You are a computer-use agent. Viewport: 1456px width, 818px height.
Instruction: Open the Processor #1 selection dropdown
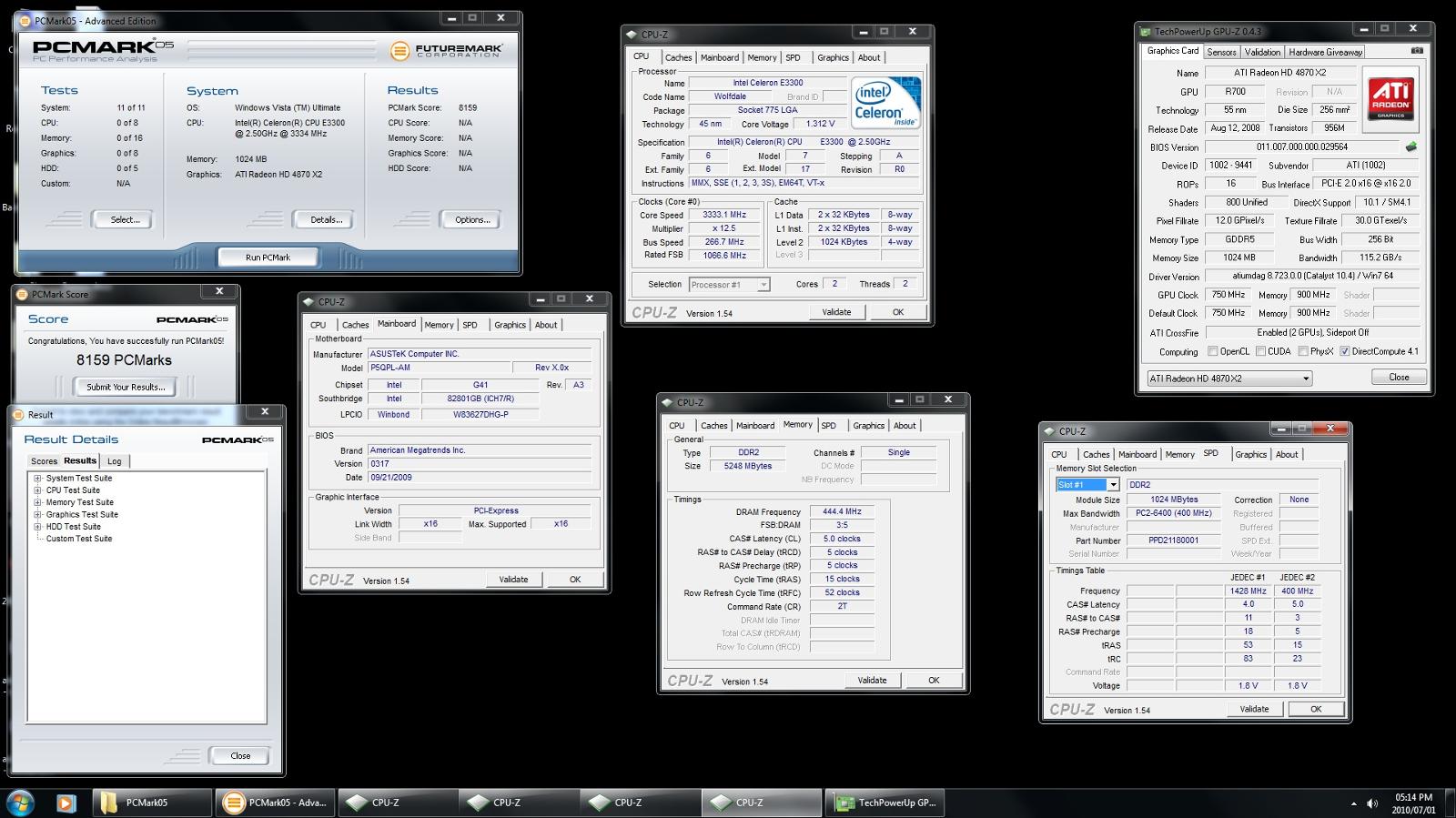pos(729,285)
